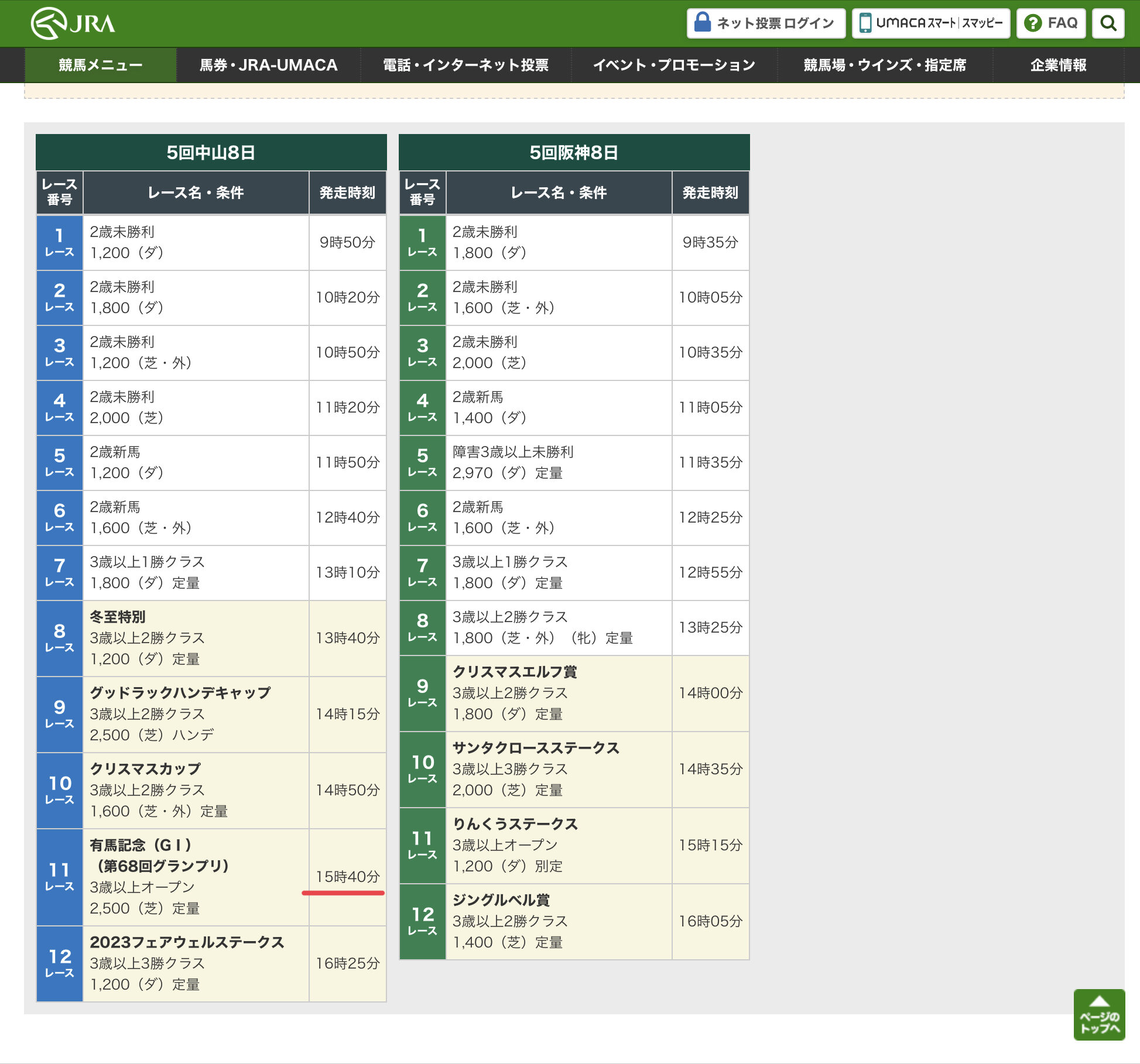Jump to page top arrow button
This screenshot has width=1140, height=1064.
coord(1099,1015)
